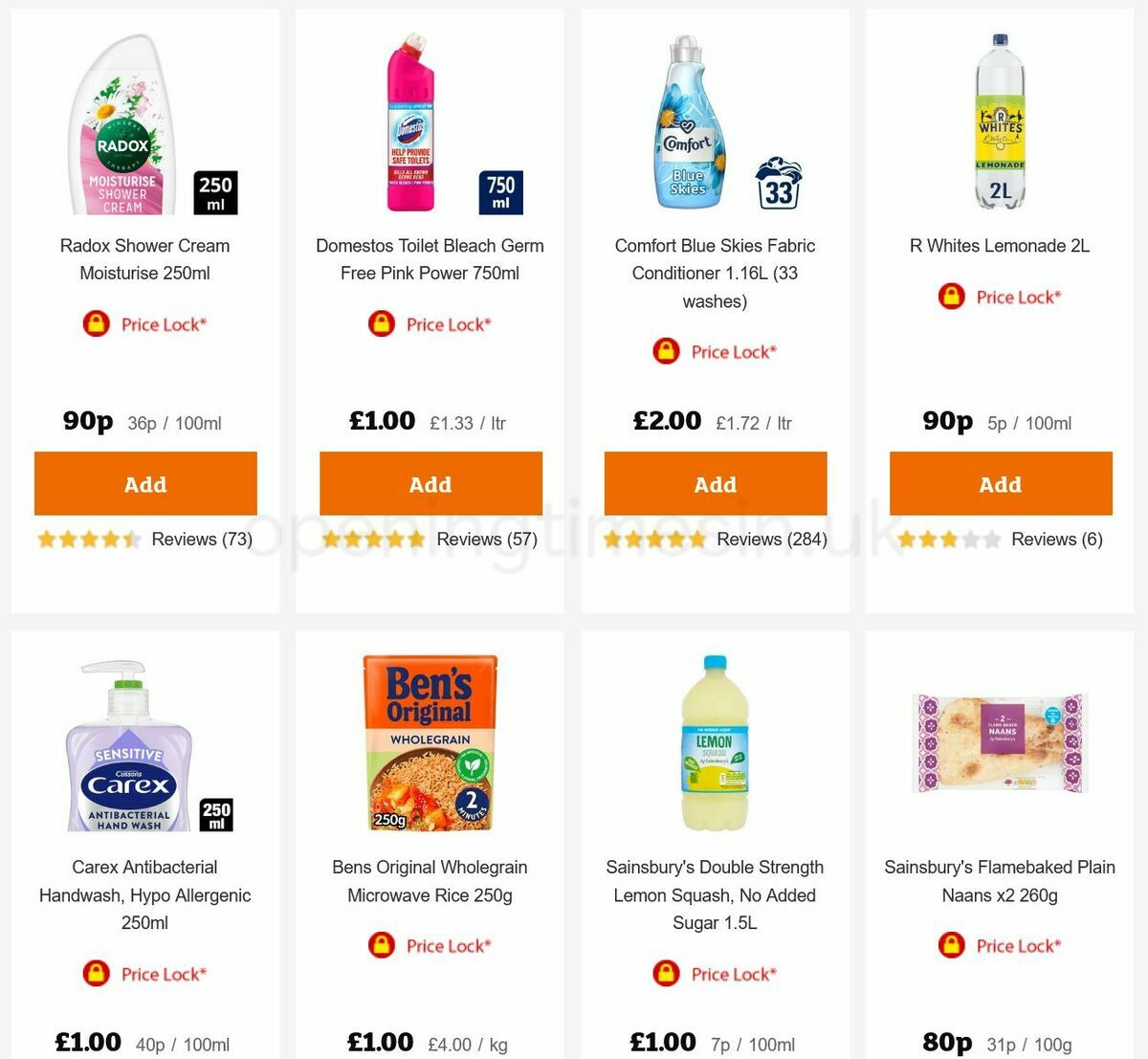1148x1059 pixels.
Task: Click the Price Lock icon under Flamebaked Plain Naans
Action: click(x=951, y=945)
